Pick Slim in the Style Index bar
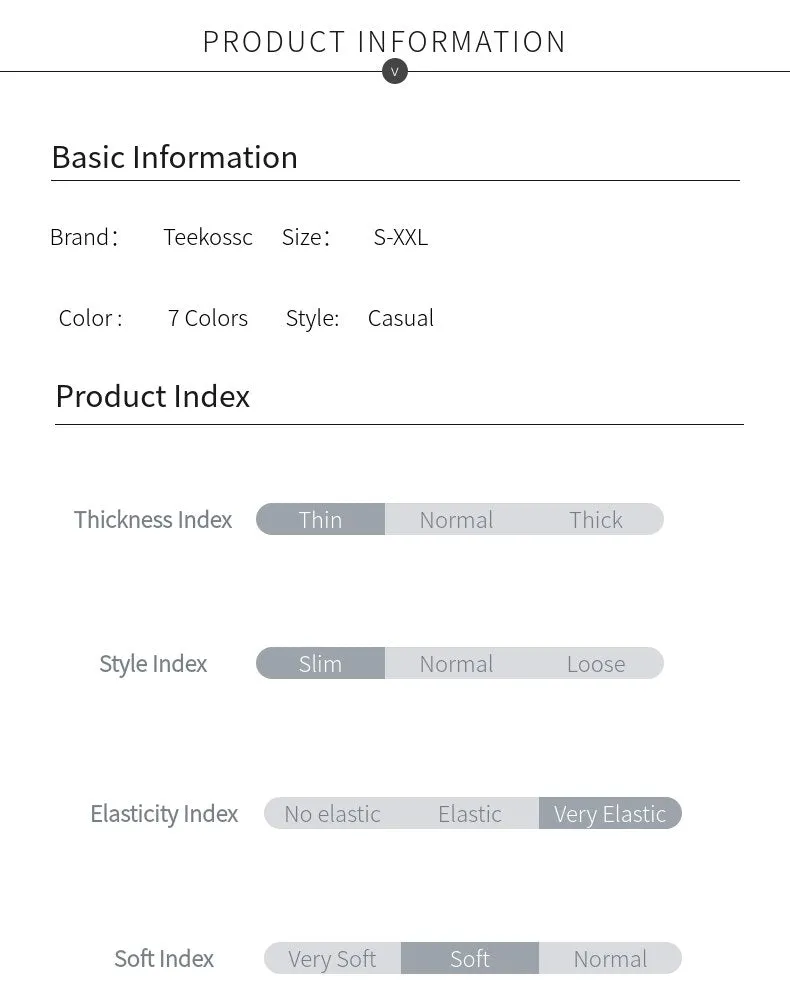Viewport: 790px width, 995px height. click(320, 664)
